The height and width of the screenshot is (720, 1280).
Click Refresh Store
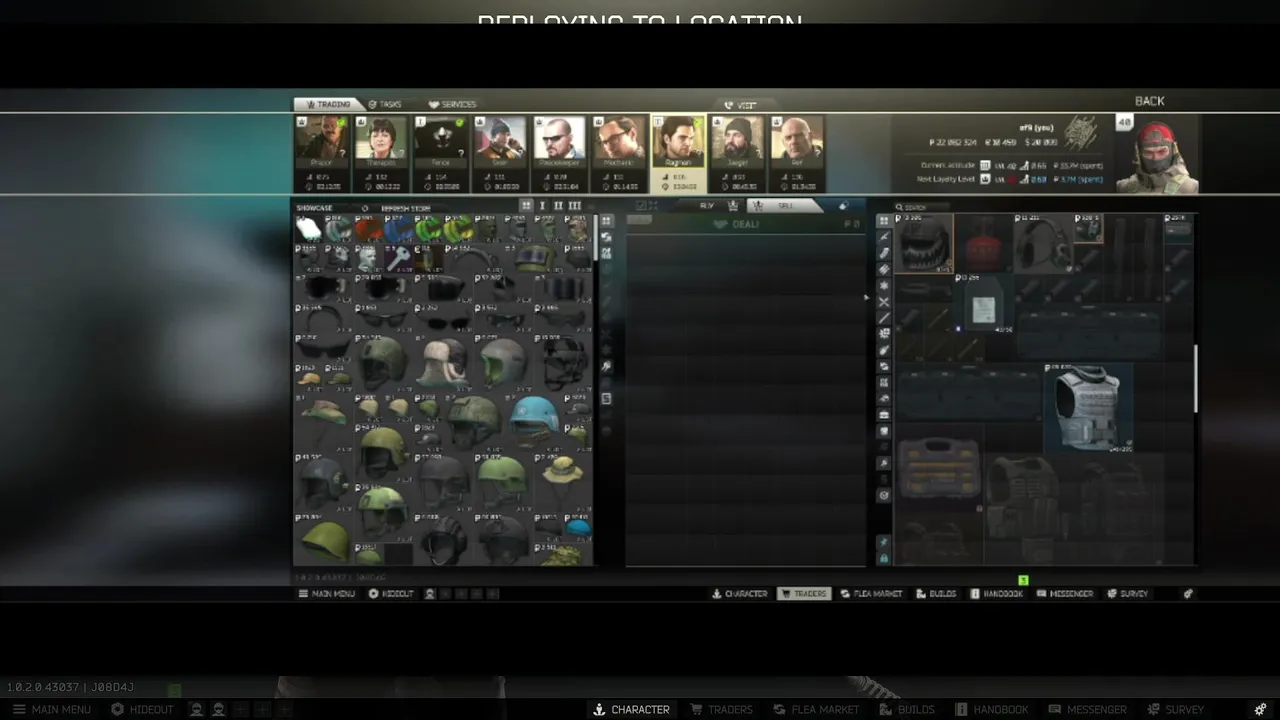405,209
